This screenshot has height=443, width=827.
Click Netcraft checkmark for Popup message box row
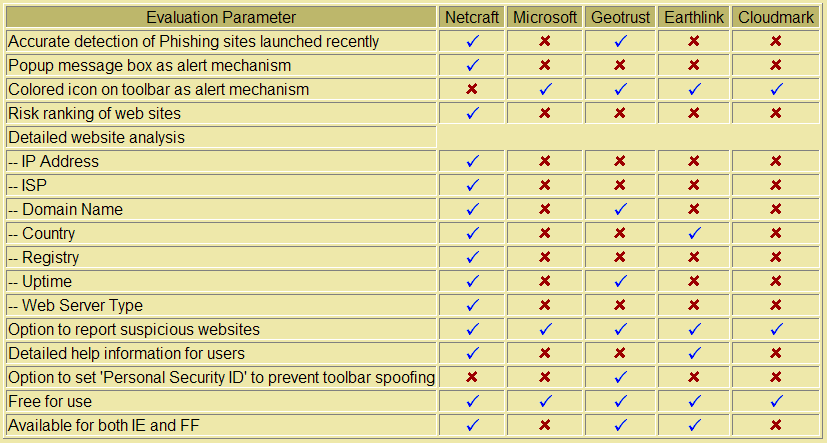473,65
